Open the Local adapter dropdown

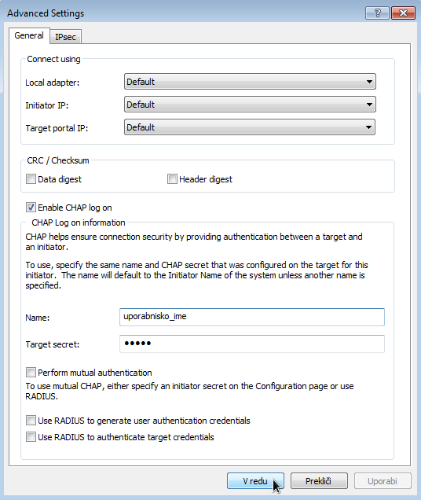[x=250, y=82]
